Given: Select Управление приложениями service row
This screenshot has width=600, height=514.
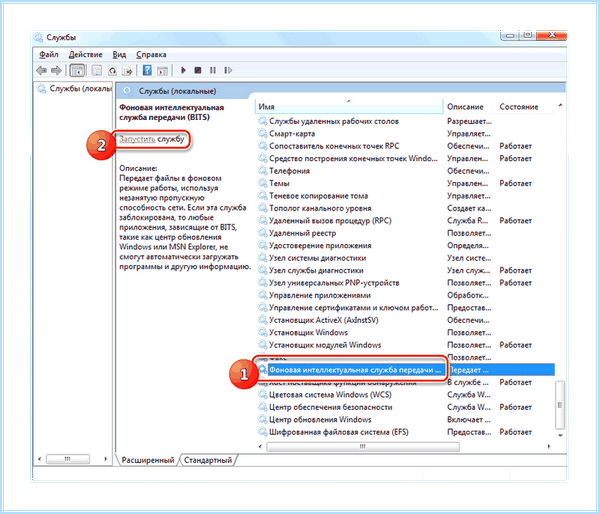Looking at the screenshot, I should click(x=406, y=295).
